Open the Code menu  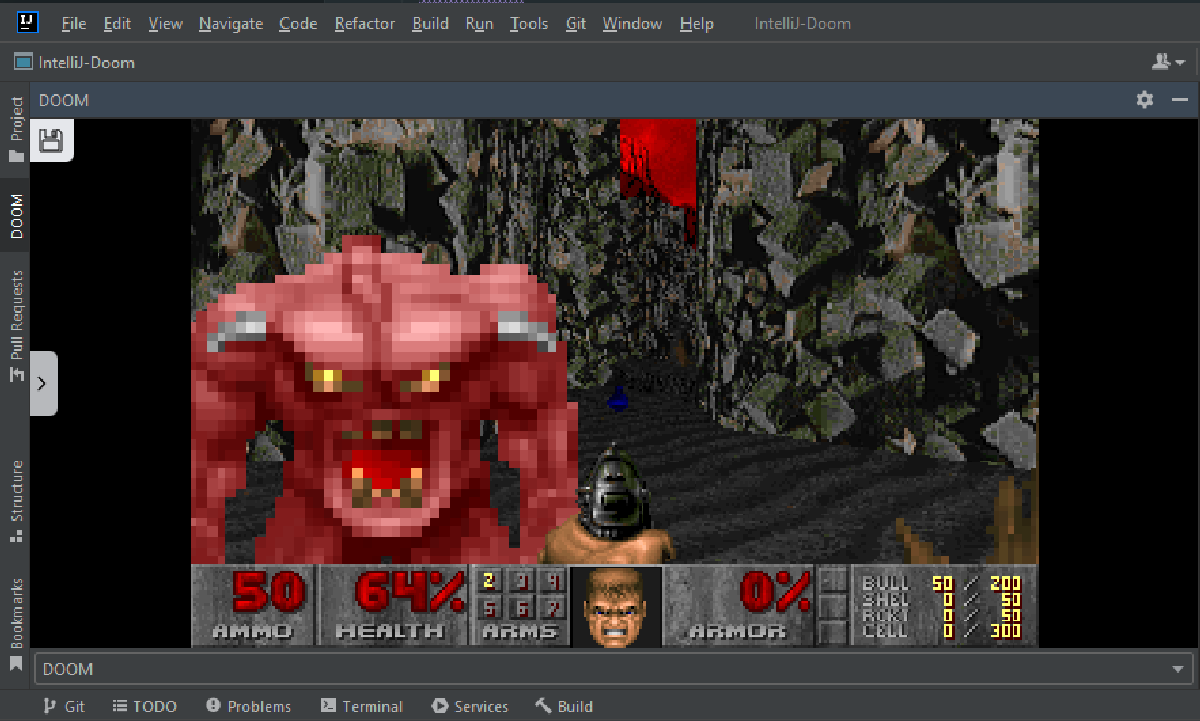[x=298, y=23]
